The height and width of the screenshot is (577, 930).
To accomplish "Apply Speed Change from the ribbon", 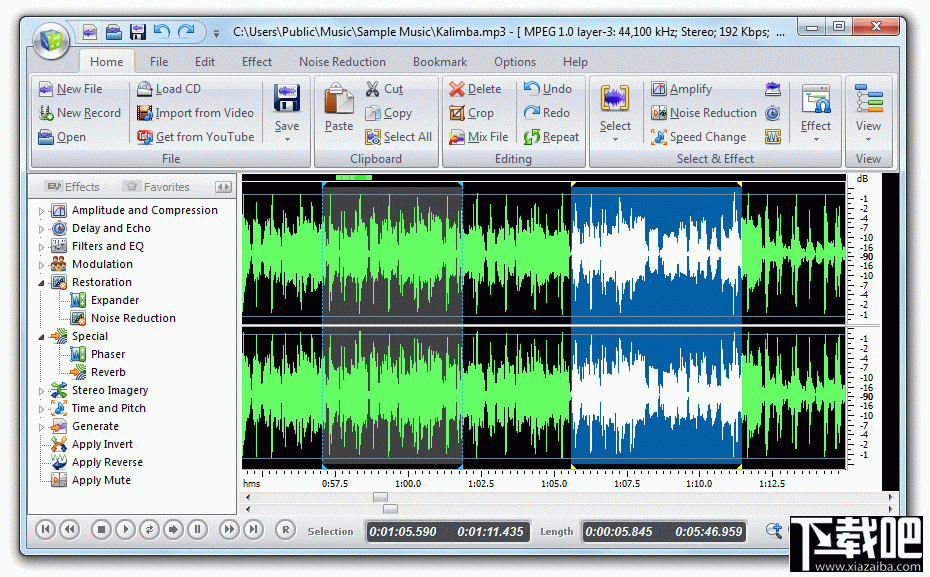I will pyautogui.click(x=698, y=137).
